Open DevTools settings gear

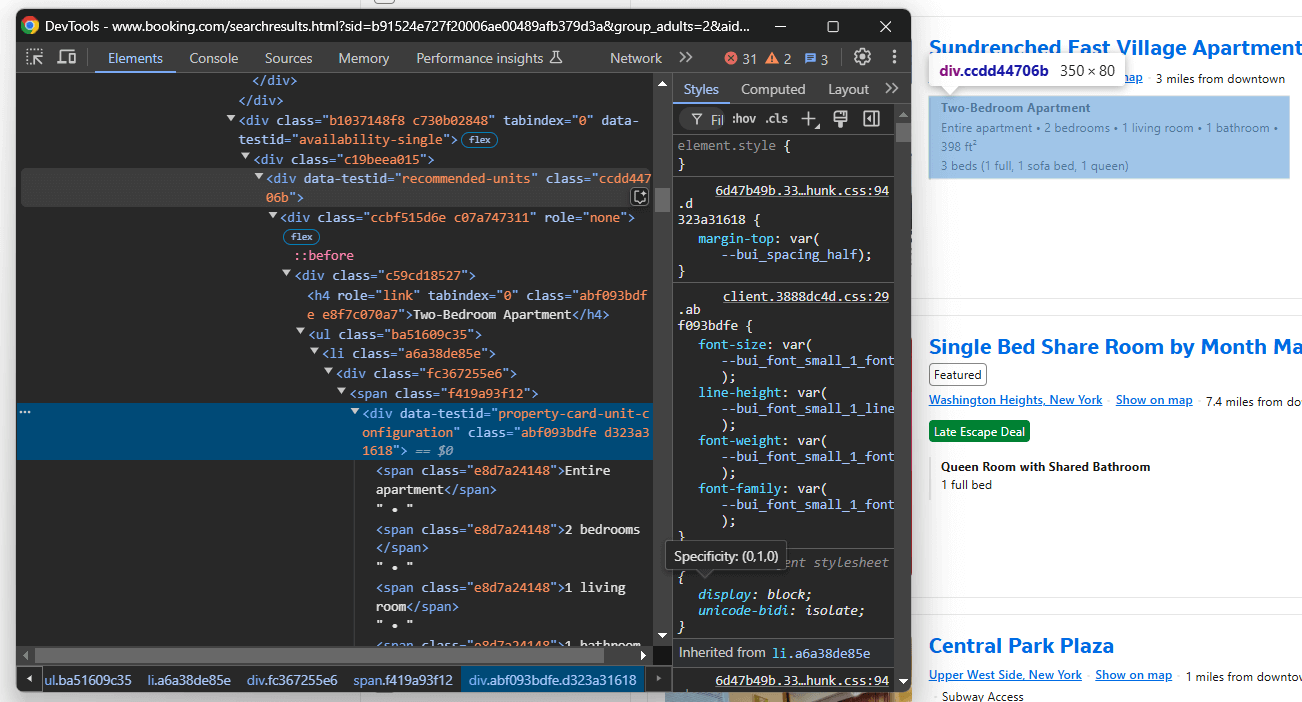click(x=862, y=58)
